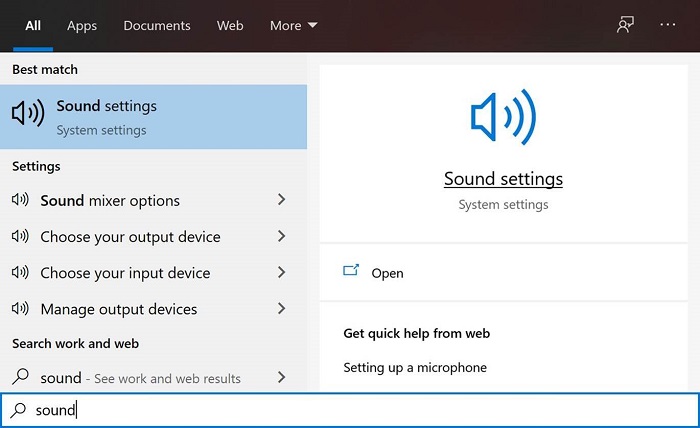Click speaker icon beside Choose your input device

click(20, 273)
